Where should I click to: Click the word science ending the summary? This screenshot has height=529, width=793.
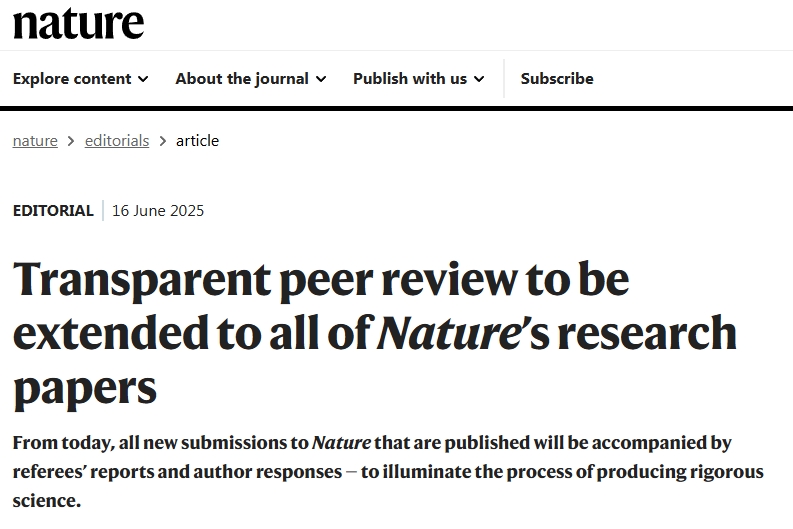(x=46, y=500)
